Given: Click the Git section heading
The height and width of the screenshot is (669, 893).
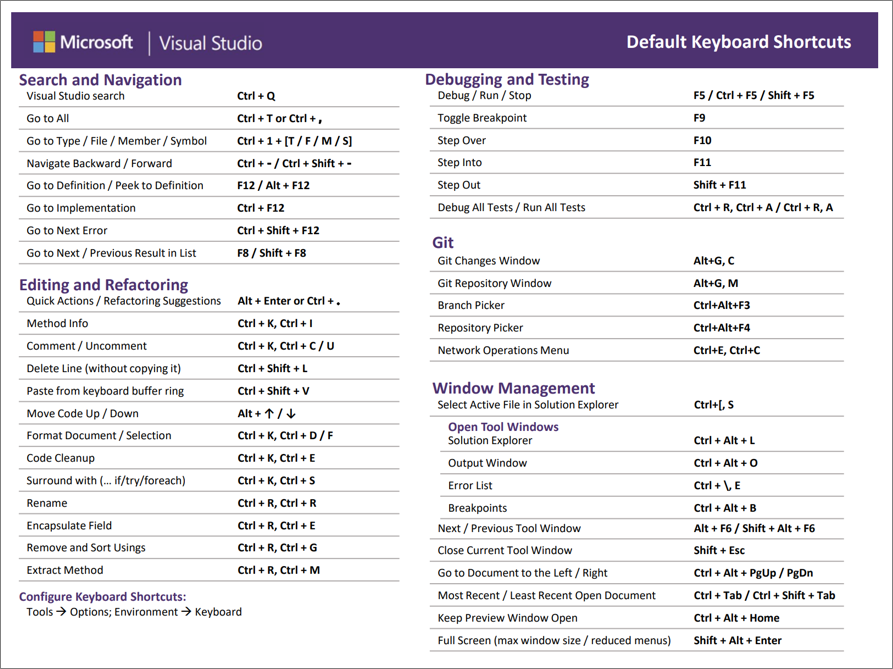Looking at the screenshot, I should [x=441, y=242].
